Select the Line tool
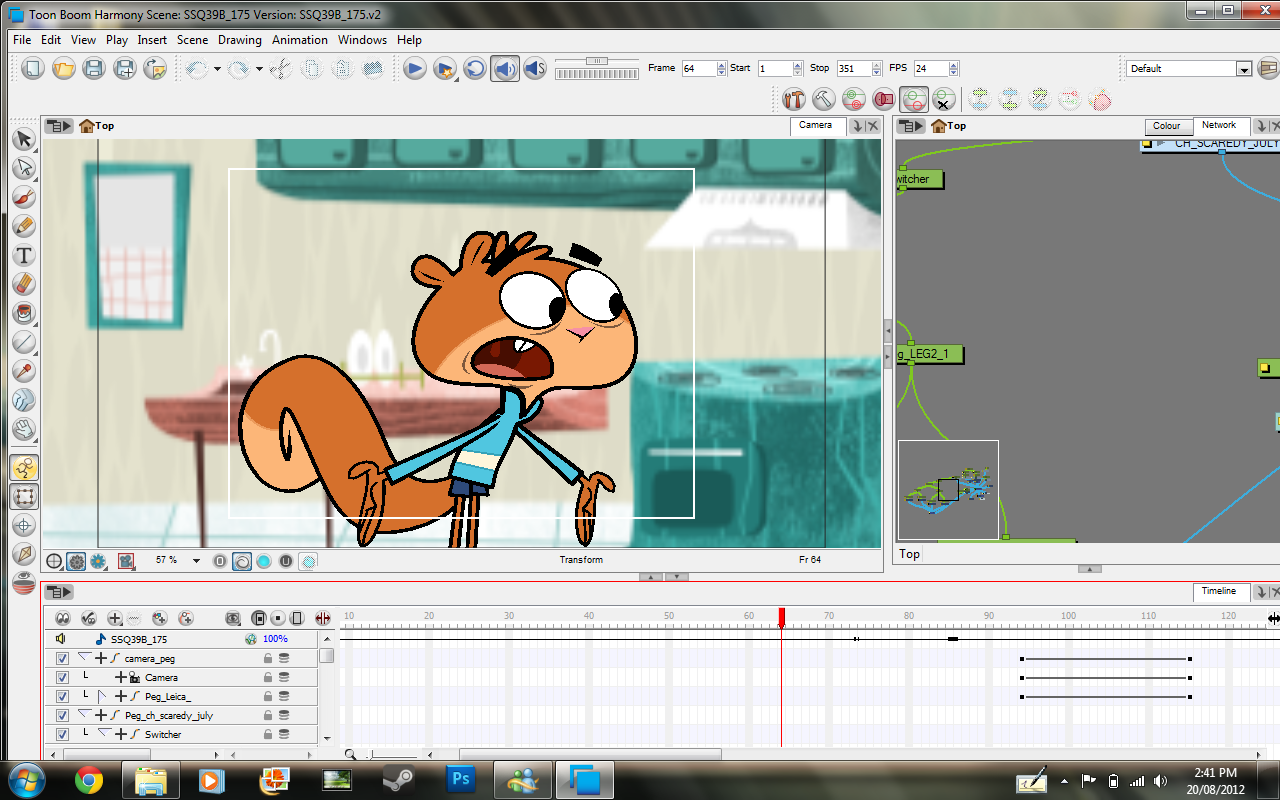 pos(24,343)
